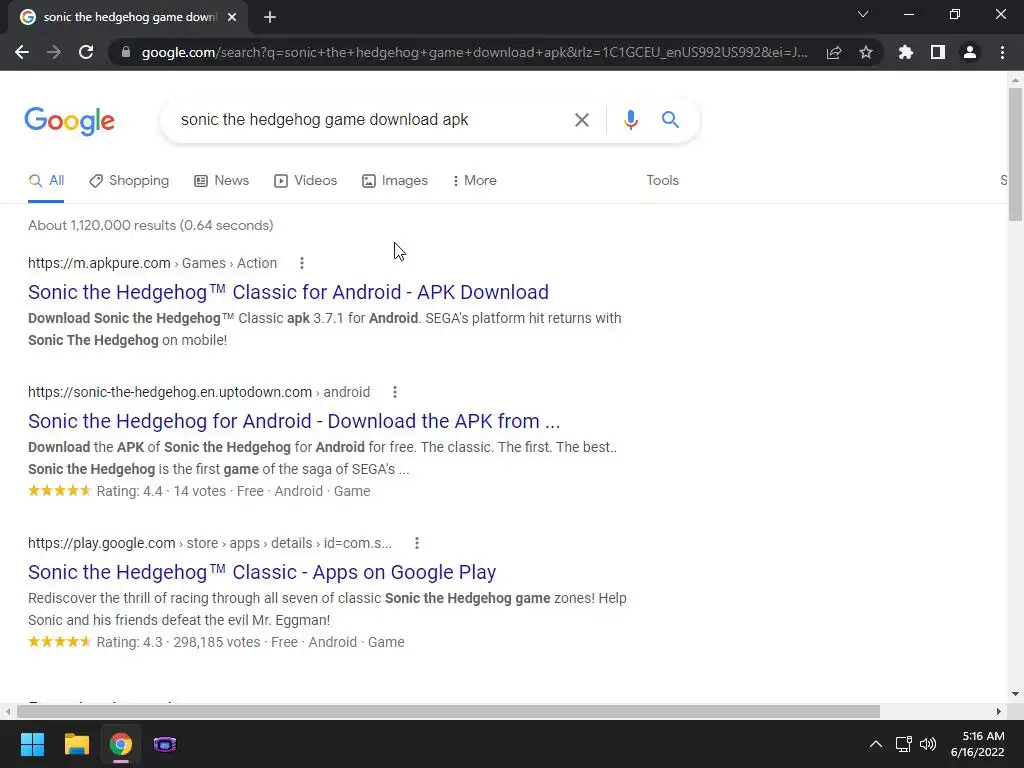Switch to the Images tab
This screenshot has height=768, width=1024.
395,181
